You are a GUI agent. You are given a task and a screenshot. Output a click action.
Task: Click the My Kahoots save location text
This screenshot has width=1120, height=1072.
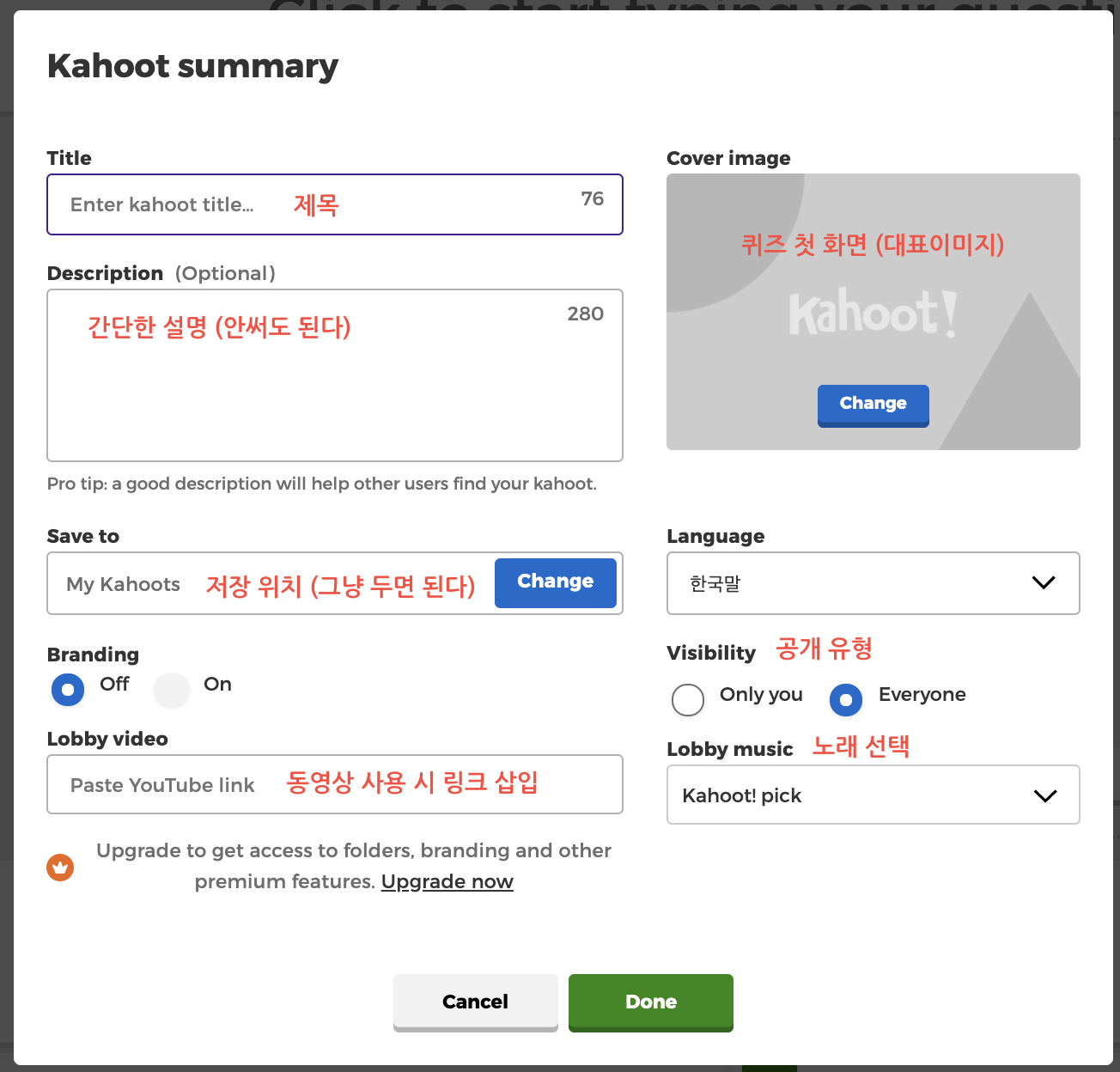click(x=124, y=584)
